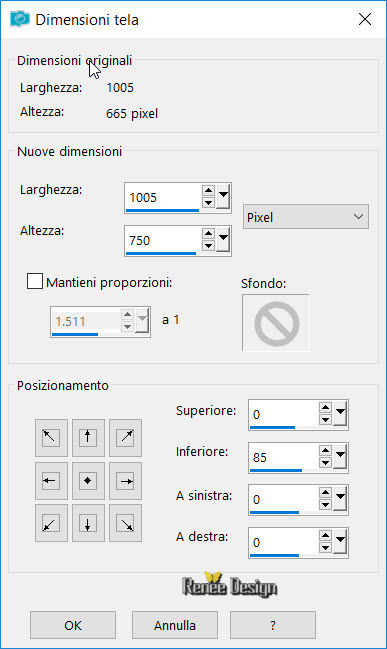Decrease Superiore value with down spinner
The width and height of the screenshot is (387, 649).
325,420
